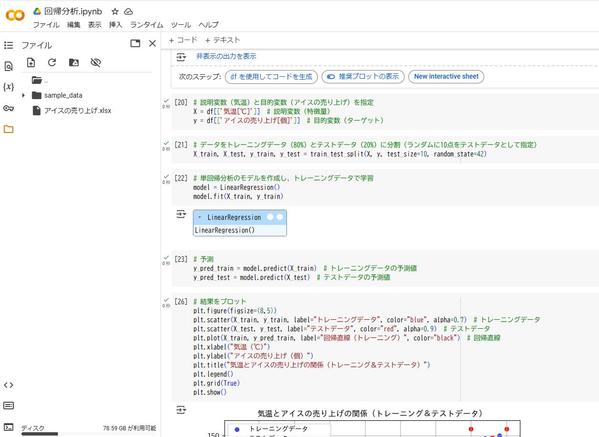Star the 回帰分析.ipynb notebook
Viewport: 599px width, 437px height.
115,12
